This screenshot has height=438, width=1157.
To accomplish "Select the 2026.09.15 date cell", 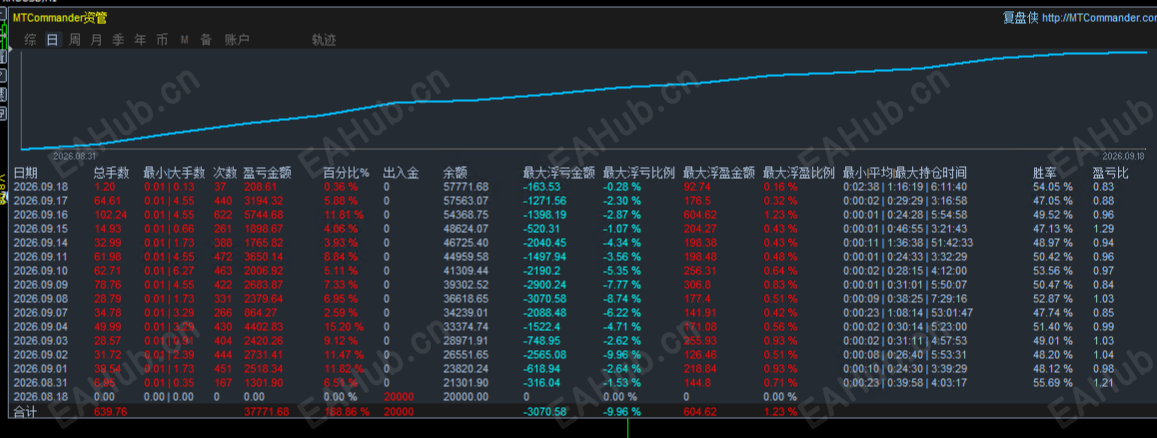I will point(41,228).
